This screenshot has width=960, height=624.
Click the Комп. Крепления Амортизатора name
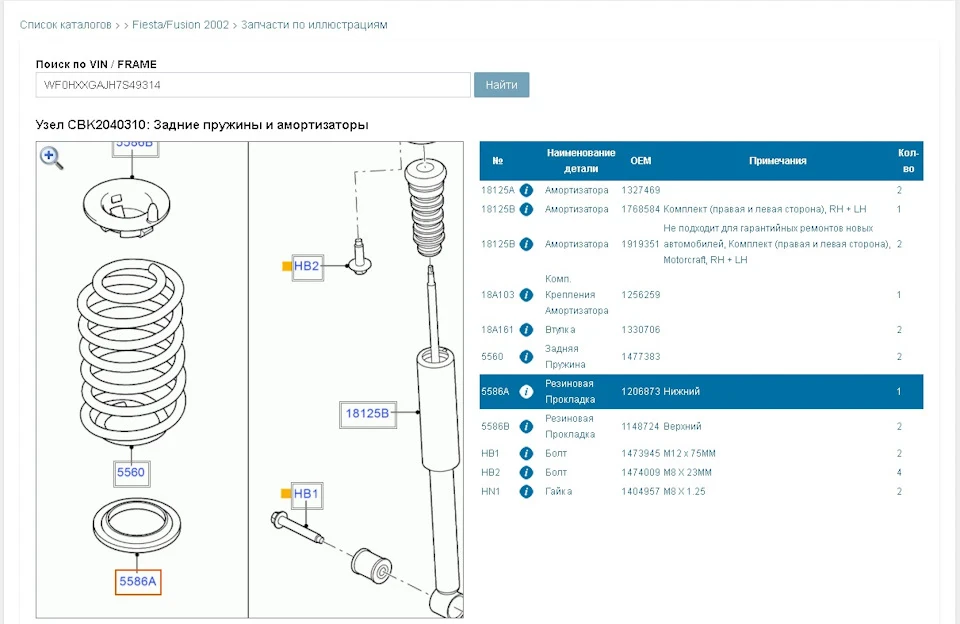pyautogui.click(x=577, y=295)
